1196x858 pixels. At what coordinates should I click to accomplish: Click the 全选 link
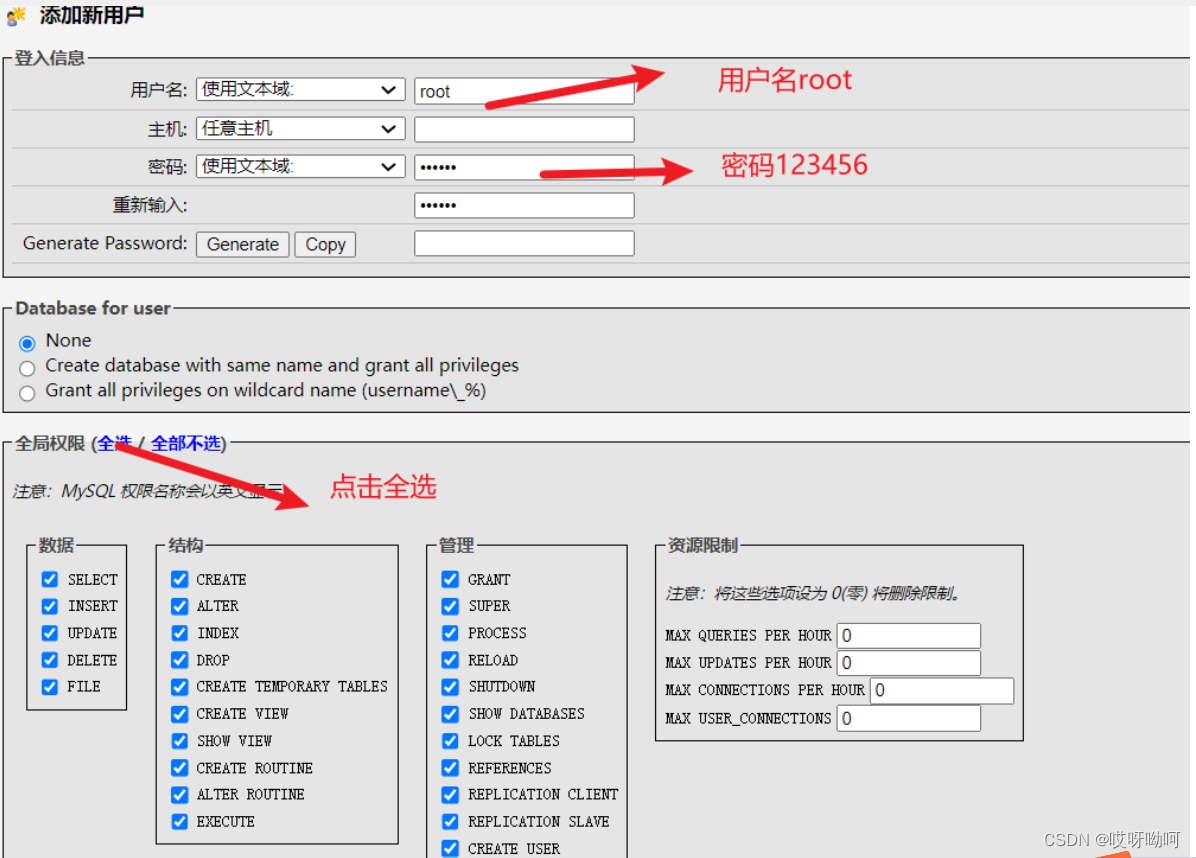pyautogui.click(x=115, y=443)
